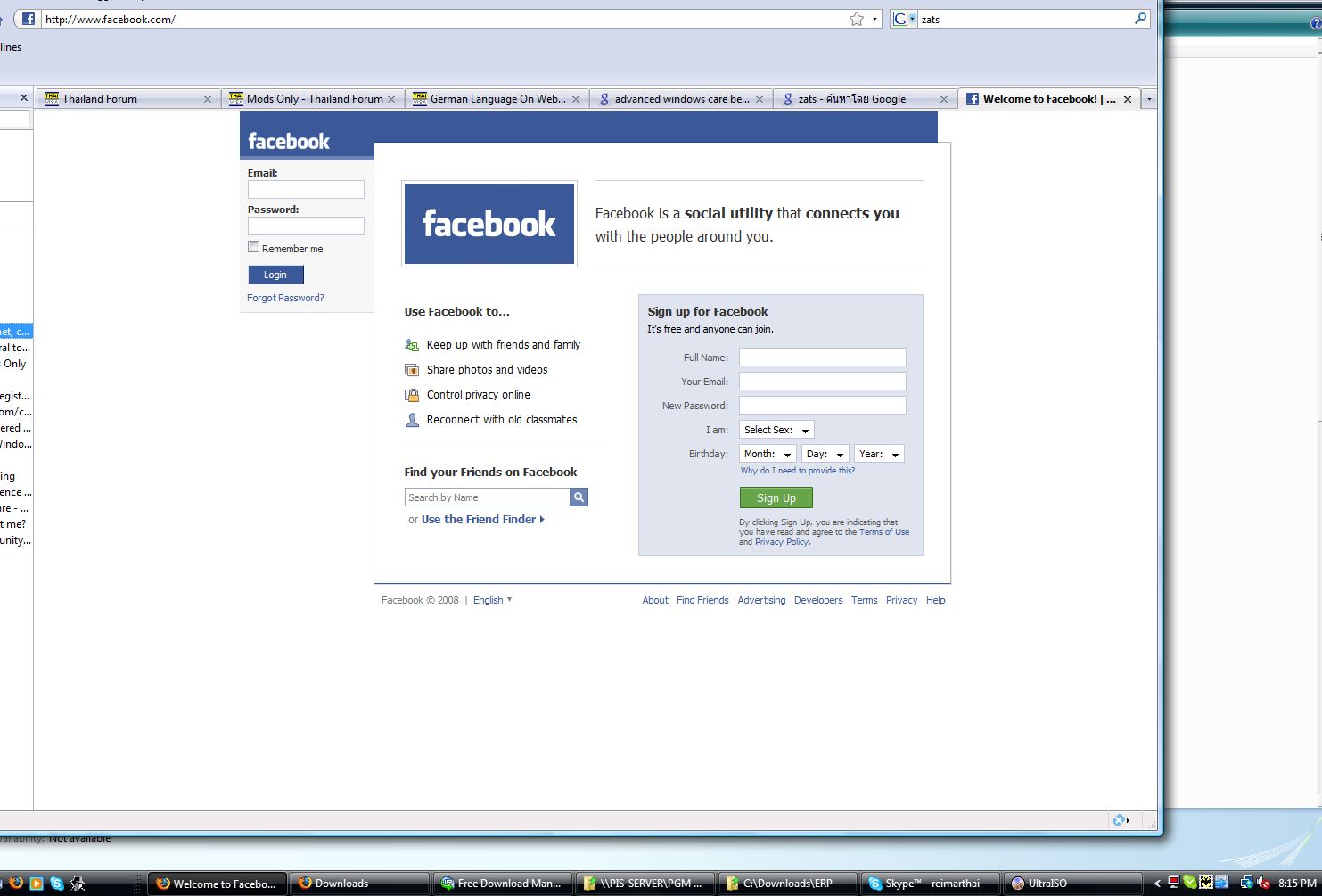Screen dimensions: 1322x896
Task: Click the 8:15 PM taskbar clock
Action: 1297,884
